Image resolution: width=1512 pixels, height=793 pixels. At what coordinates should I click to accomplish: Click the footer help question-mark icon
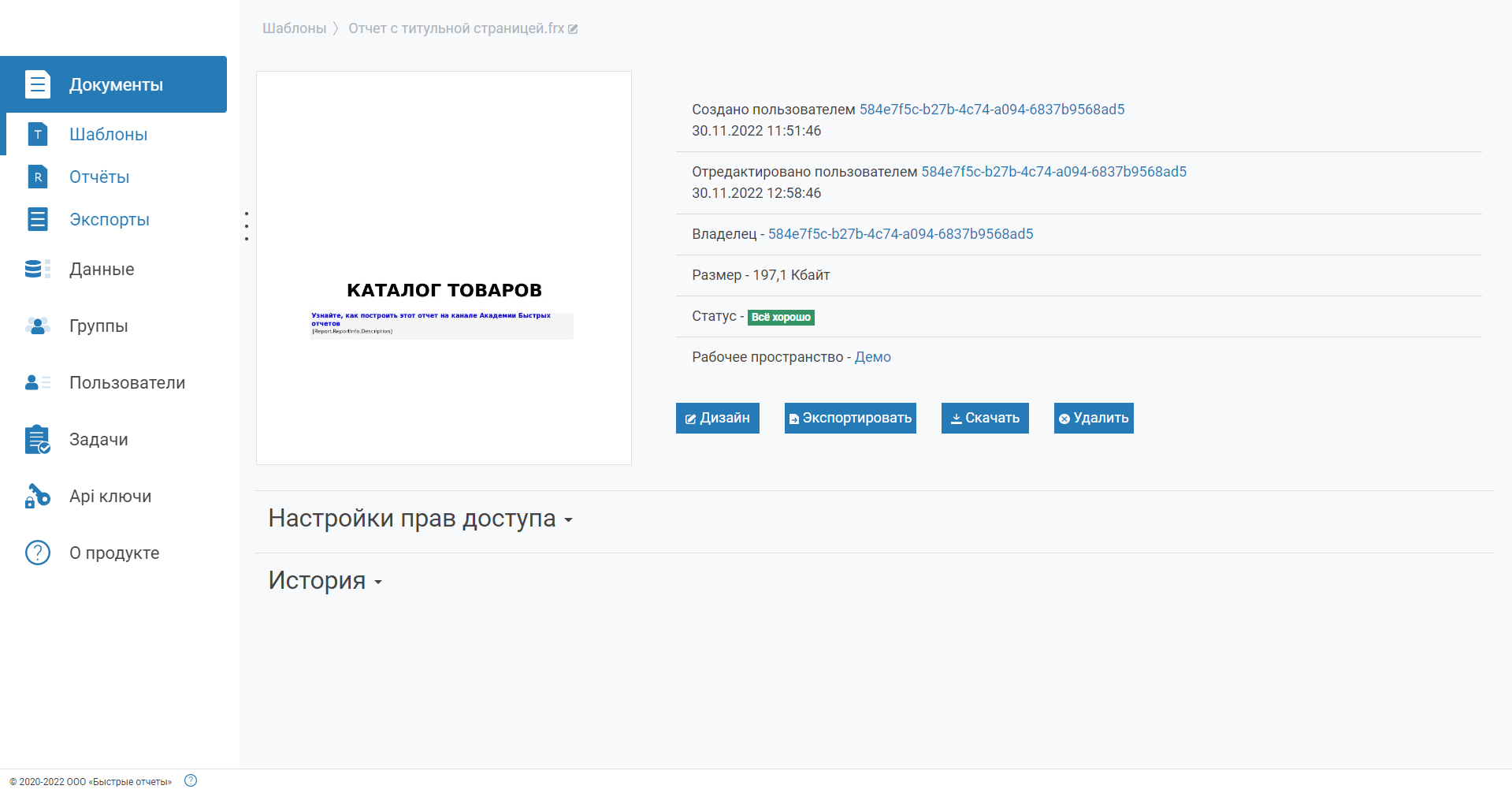(x=191, y=780)
